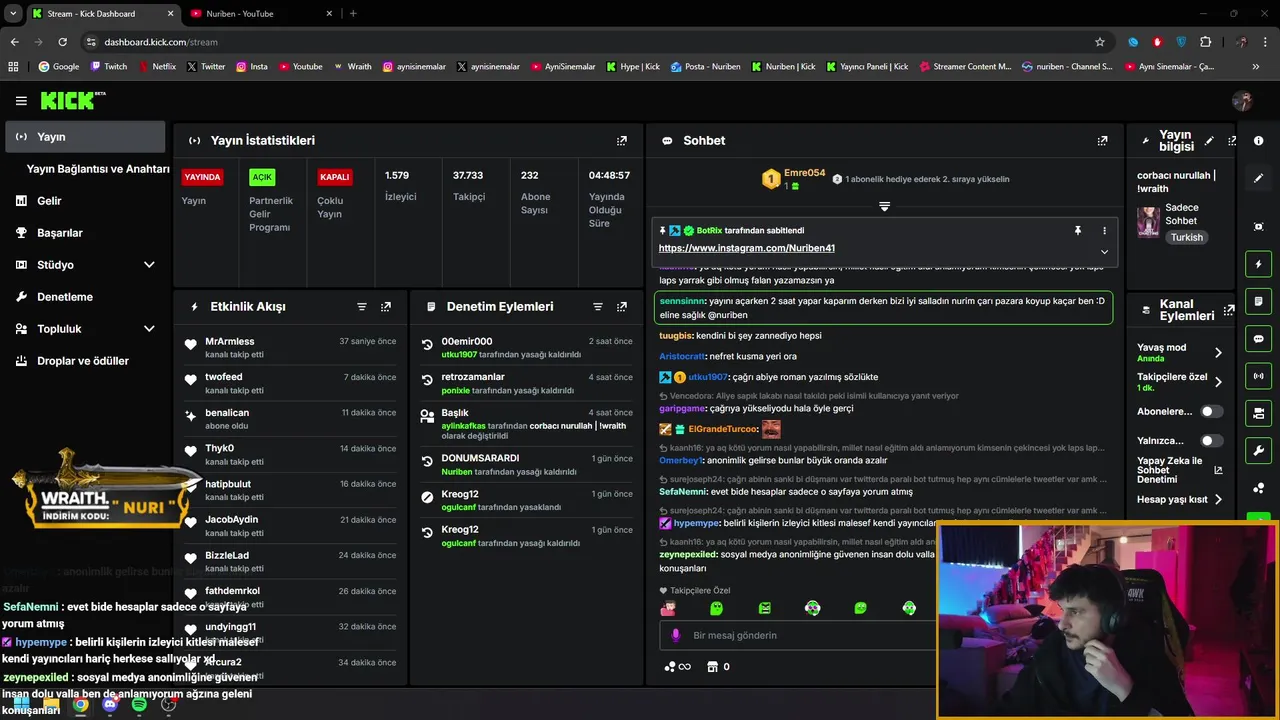Open the hamburger menu next to KICK logo

point(21,101)
